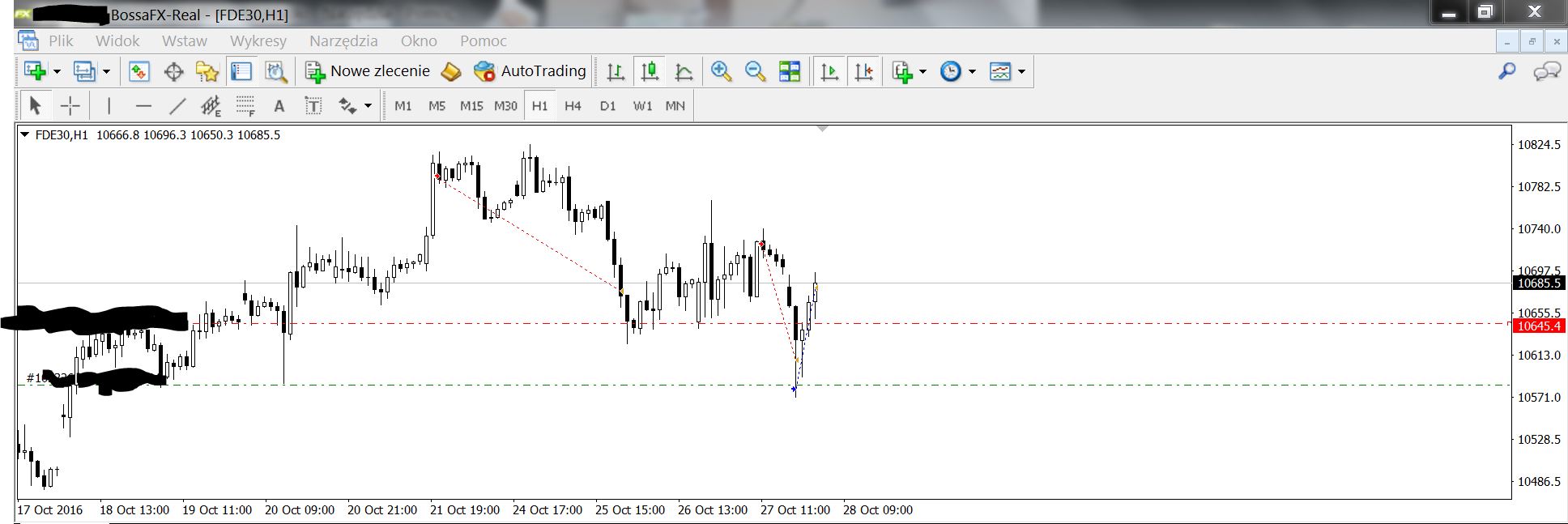Viewport: 1568px width, 524px height.
Task: Open the Widok menu
Action: 117,40
